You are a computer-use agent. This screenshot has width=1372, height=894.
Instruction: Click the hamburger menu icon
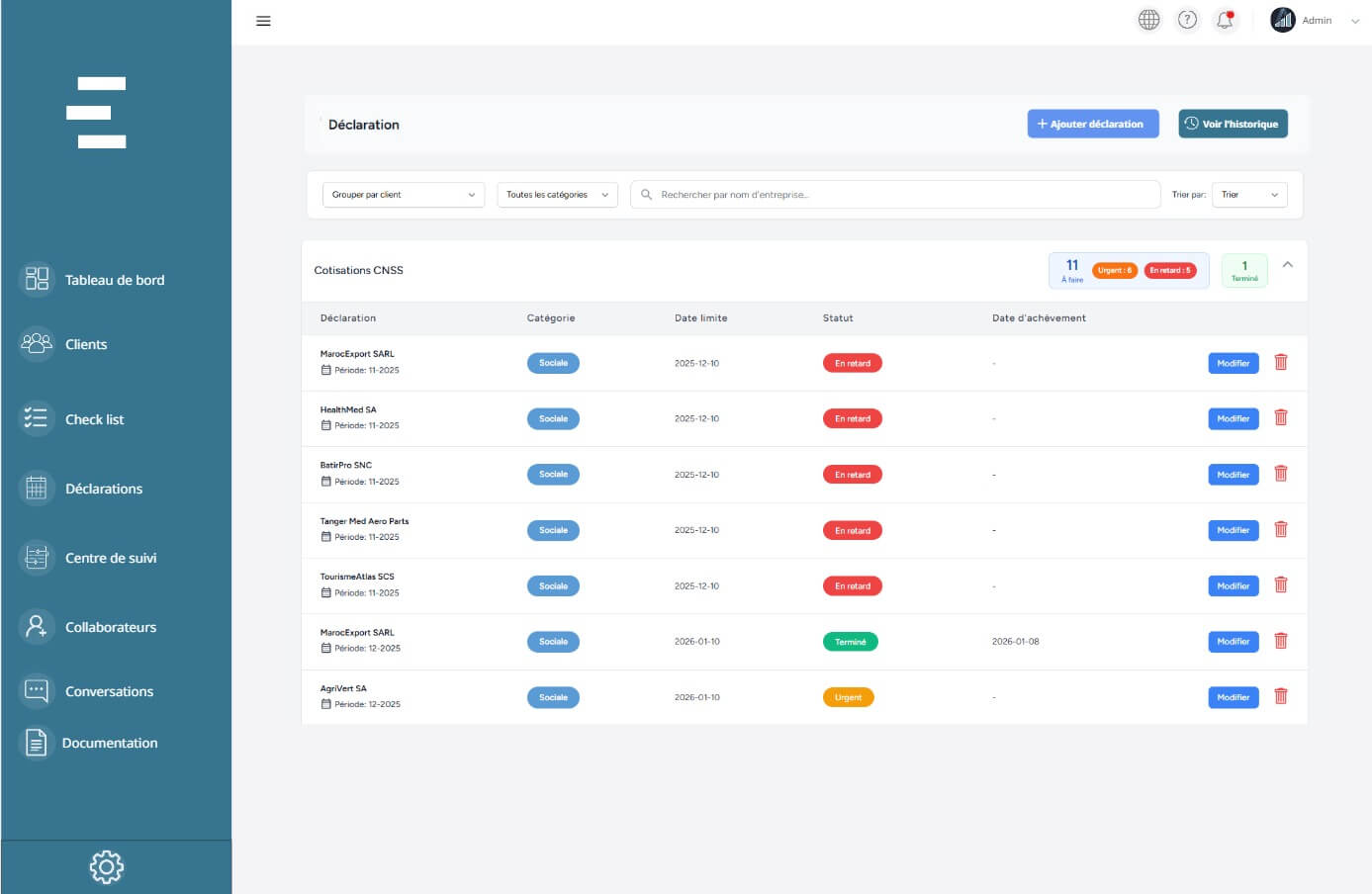(x=263, y=21)
